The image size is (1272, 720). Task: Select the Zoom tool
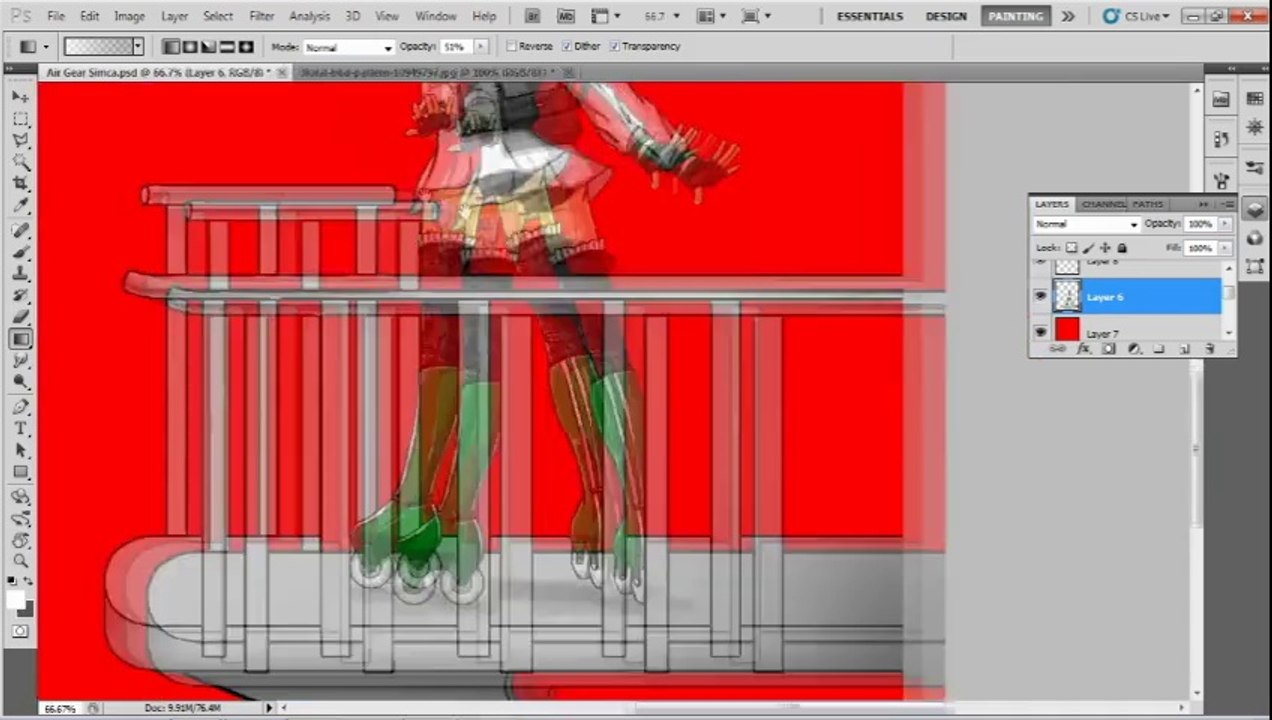click(x=21, y=561)
